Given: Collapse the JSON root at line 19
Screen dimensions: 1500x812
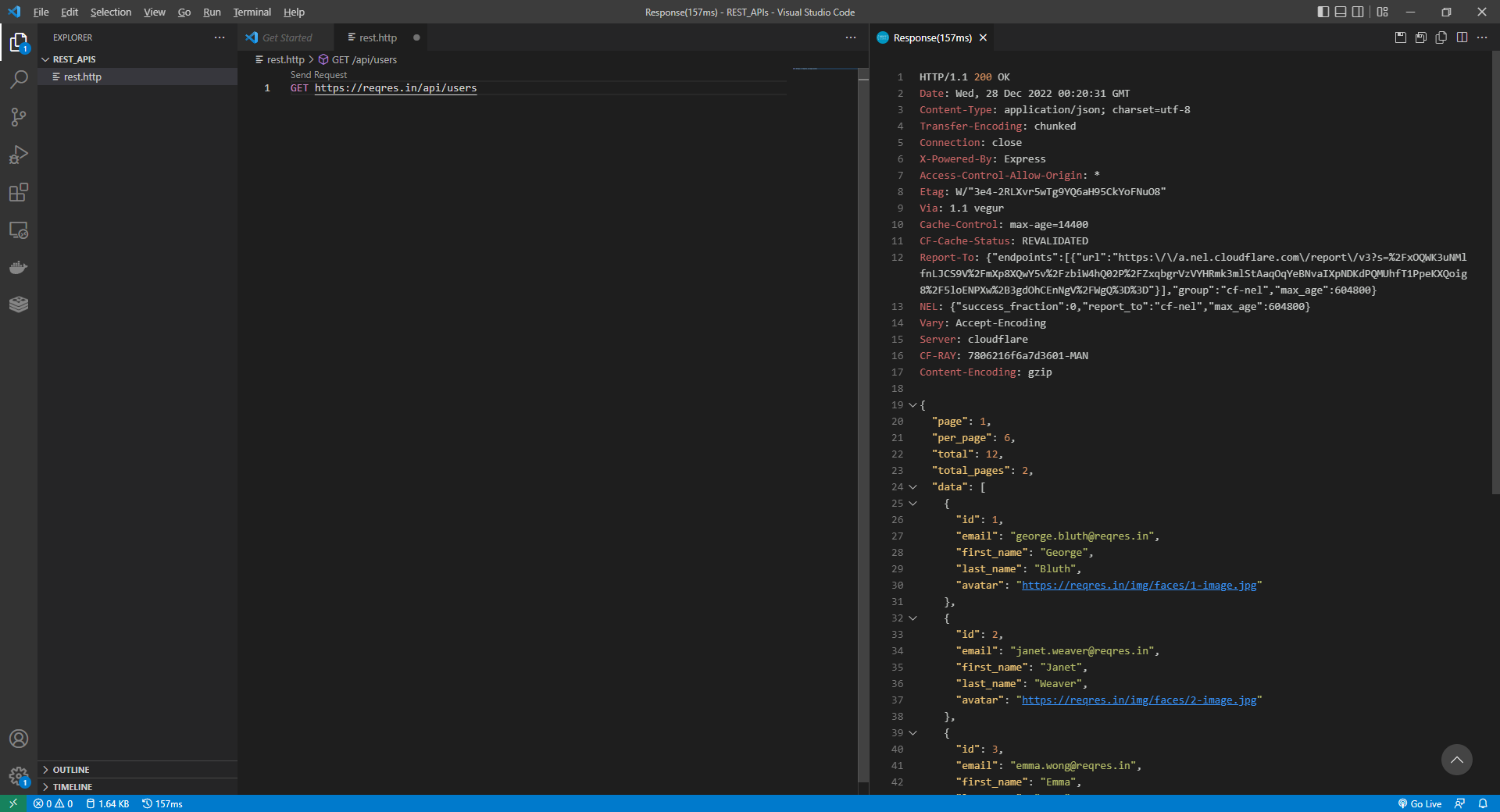Looking at the screenshot, I should tap(912, 405).
